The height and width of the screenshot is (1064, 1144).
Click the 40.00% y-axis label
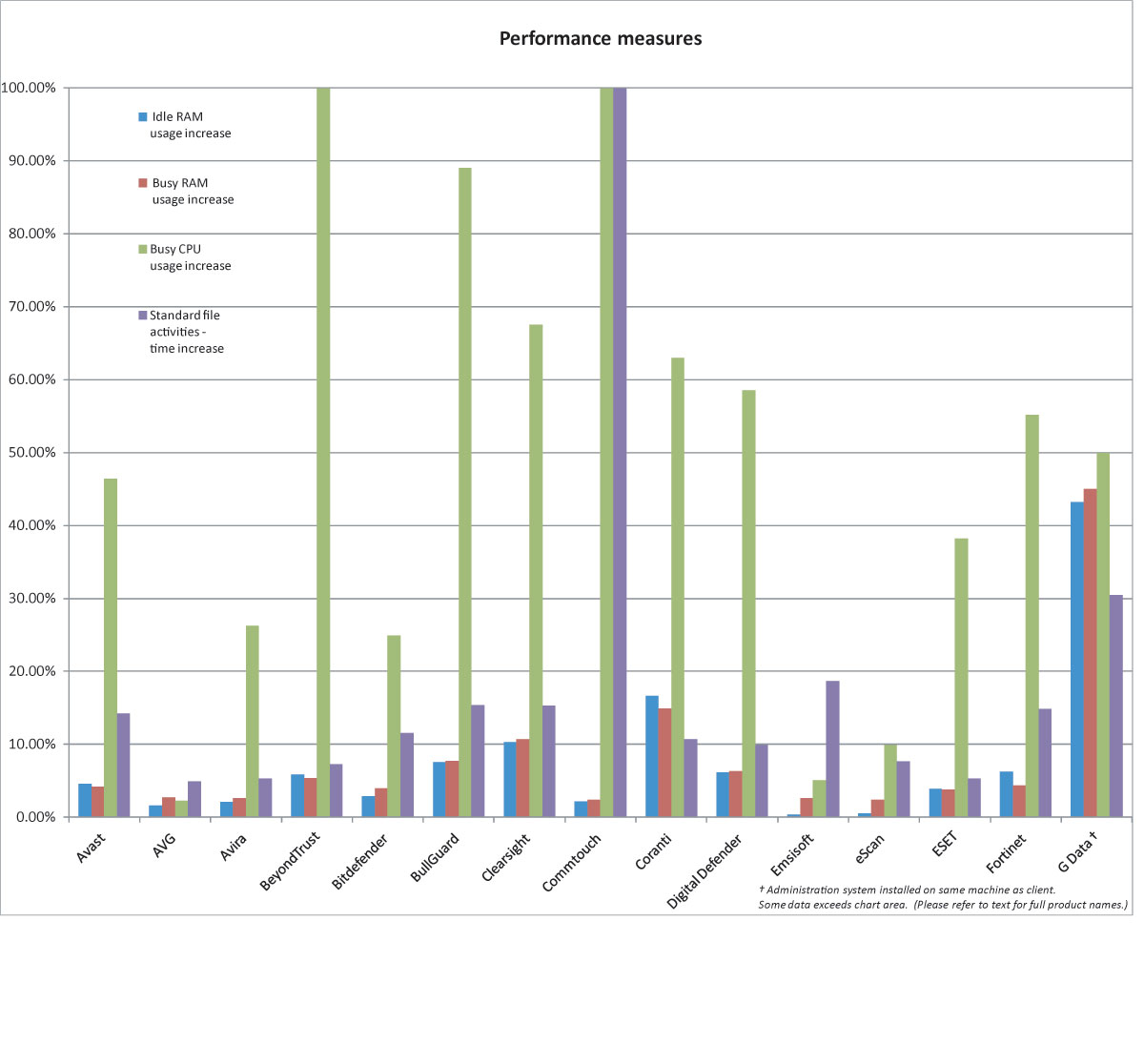coord(31,525)
